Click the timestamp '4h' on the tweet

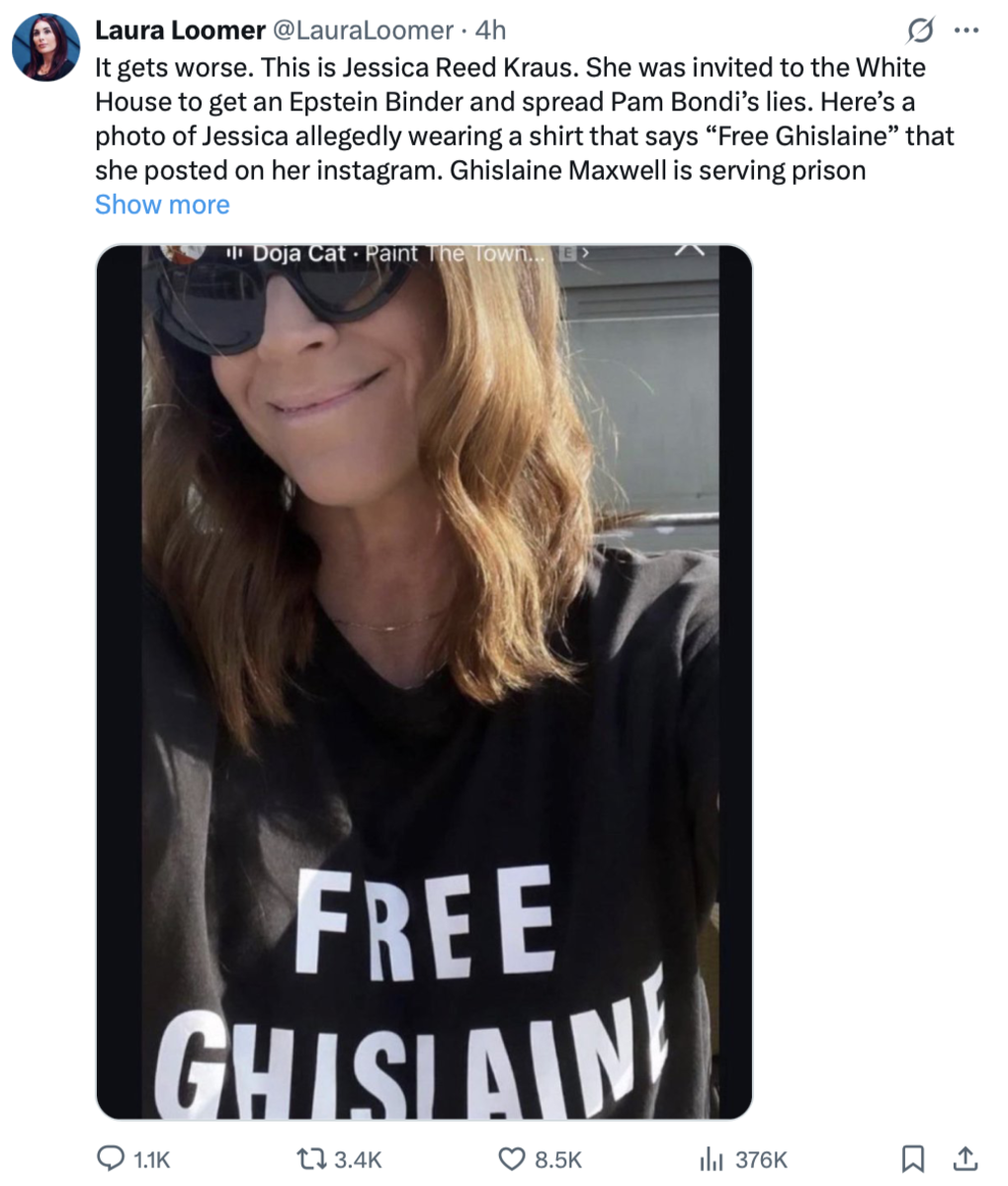[x=487, y=30]
